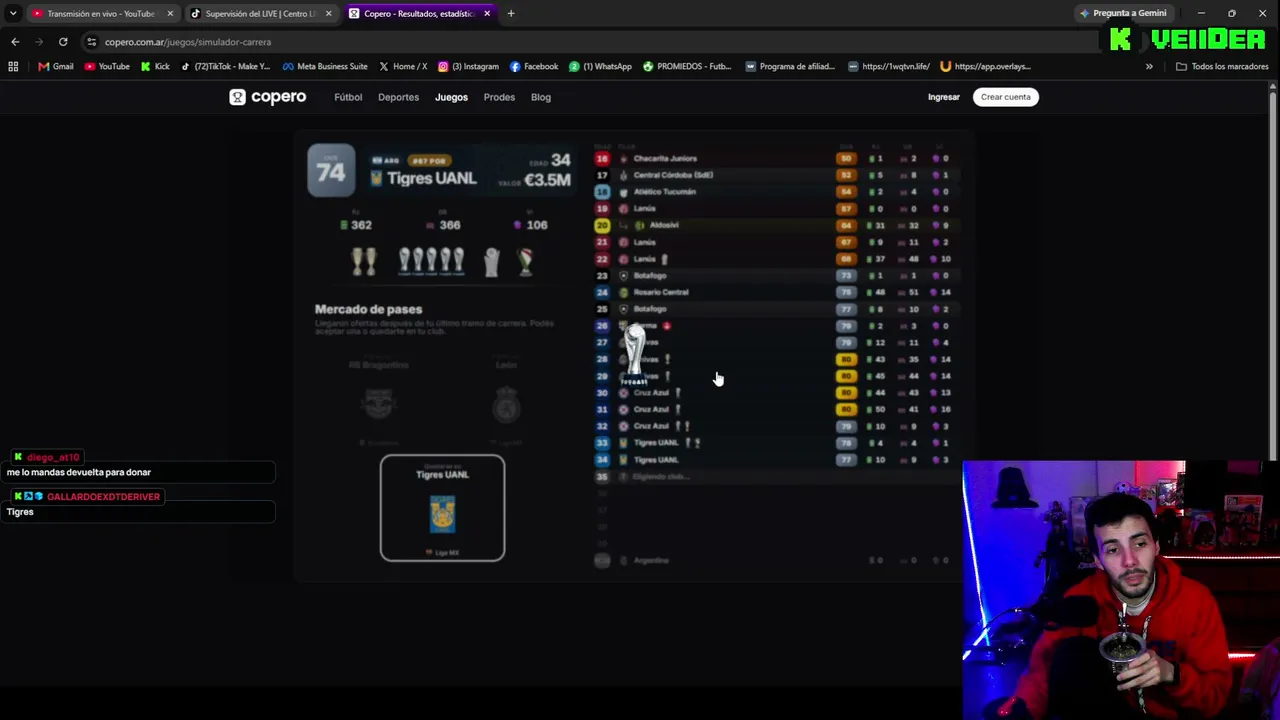Open the https://1wqtvn.life/ bookmark
The width and height of the screenshot is (1280, 720).
(889, 66)
